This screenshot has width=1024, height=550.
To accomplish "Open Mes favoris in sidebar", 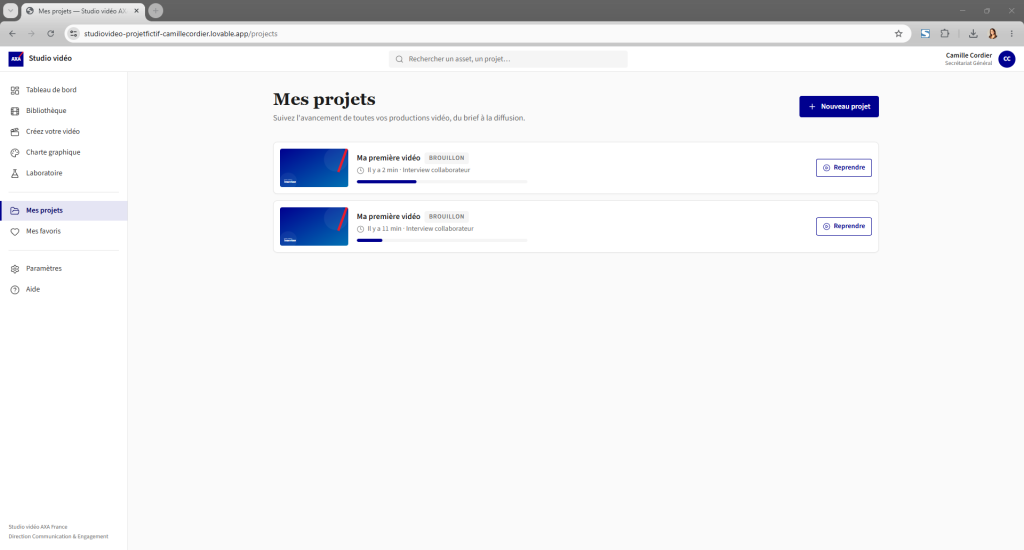I will click(x=64, y=232).
